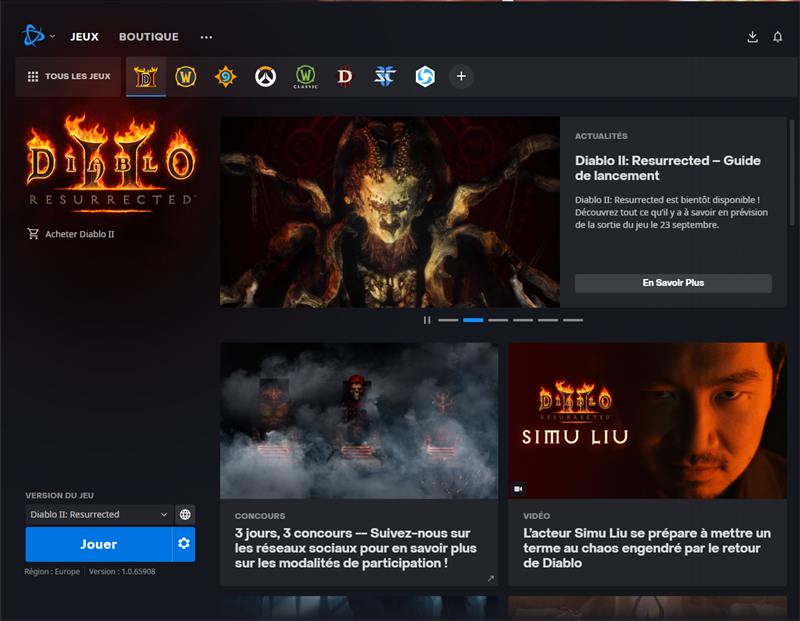The width and height of the screenshot is (800, 621).
Task: Open the Heroes of the Storm icon
Action: coord(425,76)
